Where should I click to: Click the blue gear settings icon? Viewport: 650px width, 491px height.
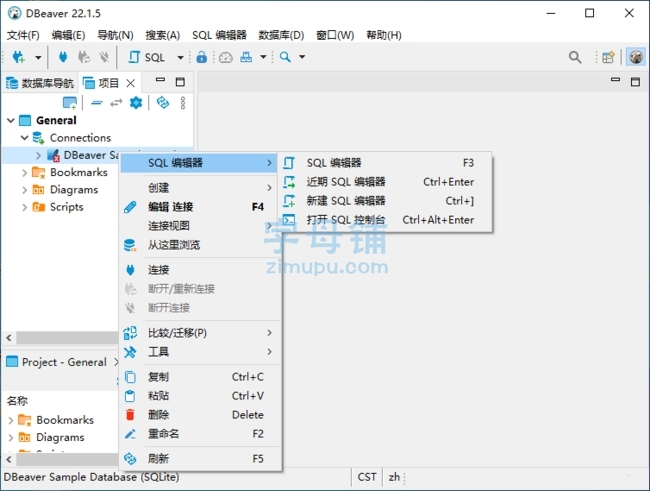pos(136,102)
